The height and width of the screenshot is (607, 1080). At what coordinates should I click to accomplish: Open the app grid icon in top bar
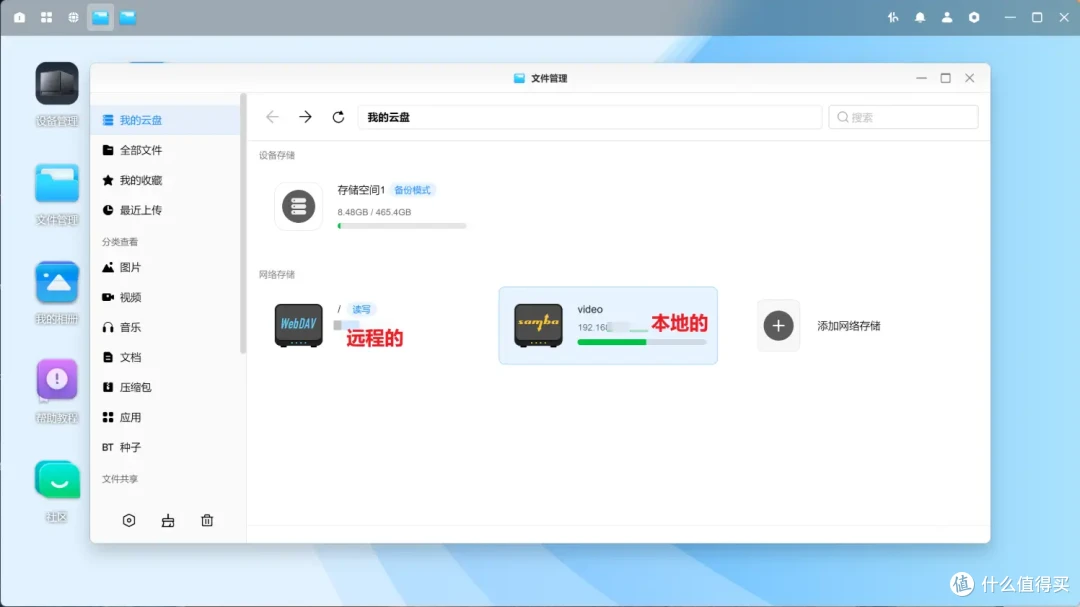click(46, 17)
